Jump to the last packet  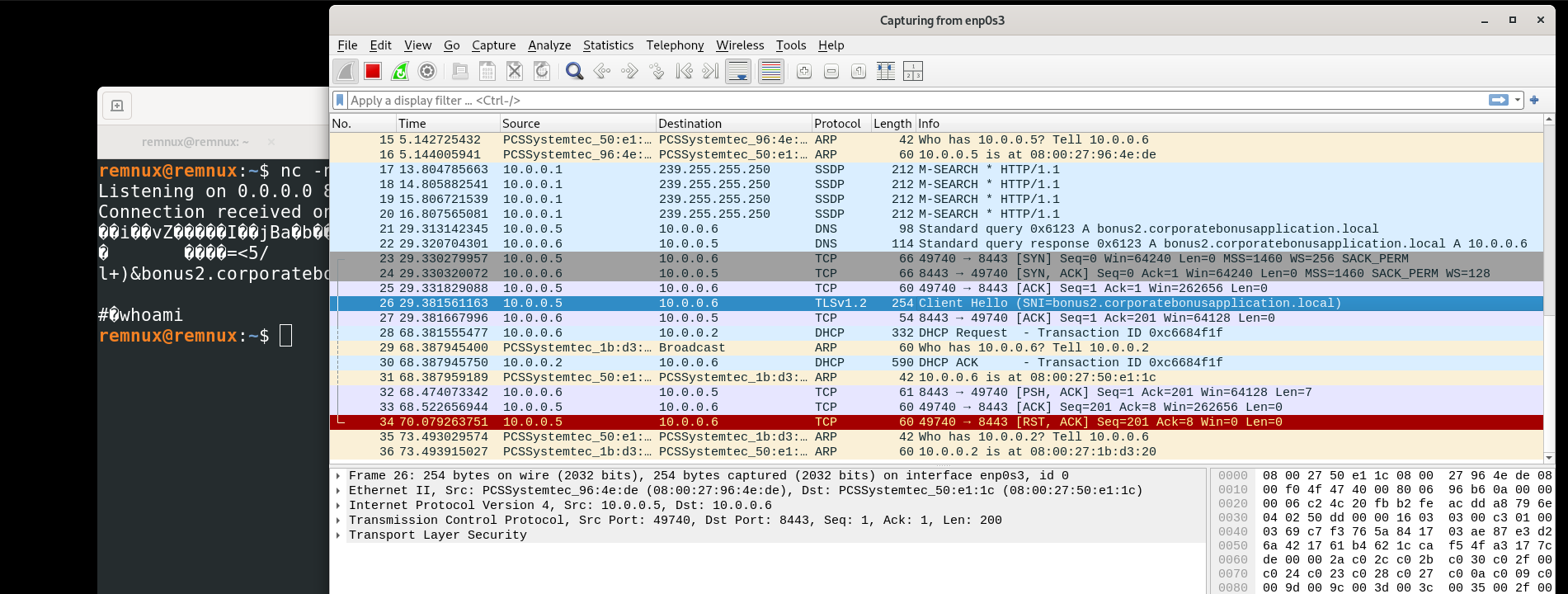pyautogui.click(x=710, y=72)
